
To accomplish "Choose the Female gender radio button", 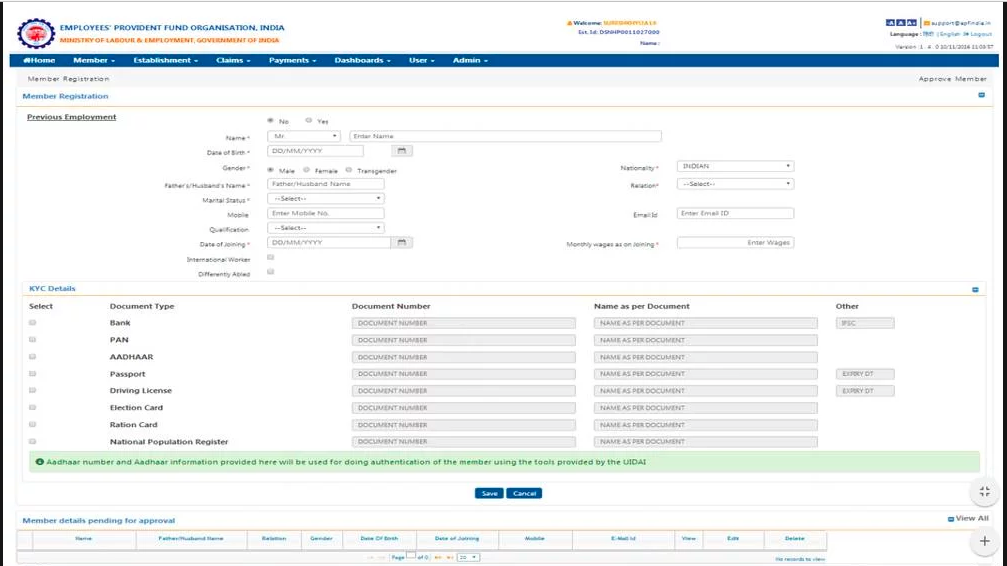I will pyautogui.click(x=306, y=170).
